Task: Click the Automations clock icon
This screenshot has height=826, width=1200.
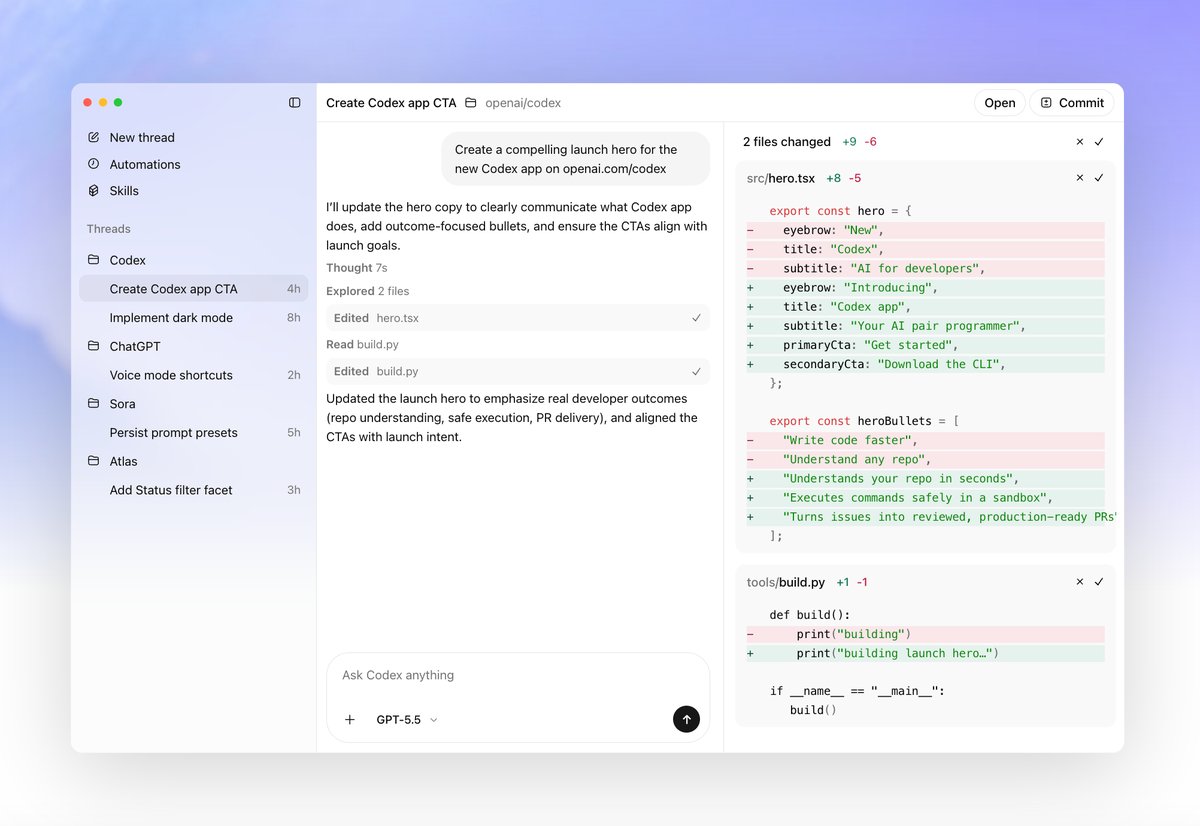Action: pyautogui.click(x=94, y=164)
